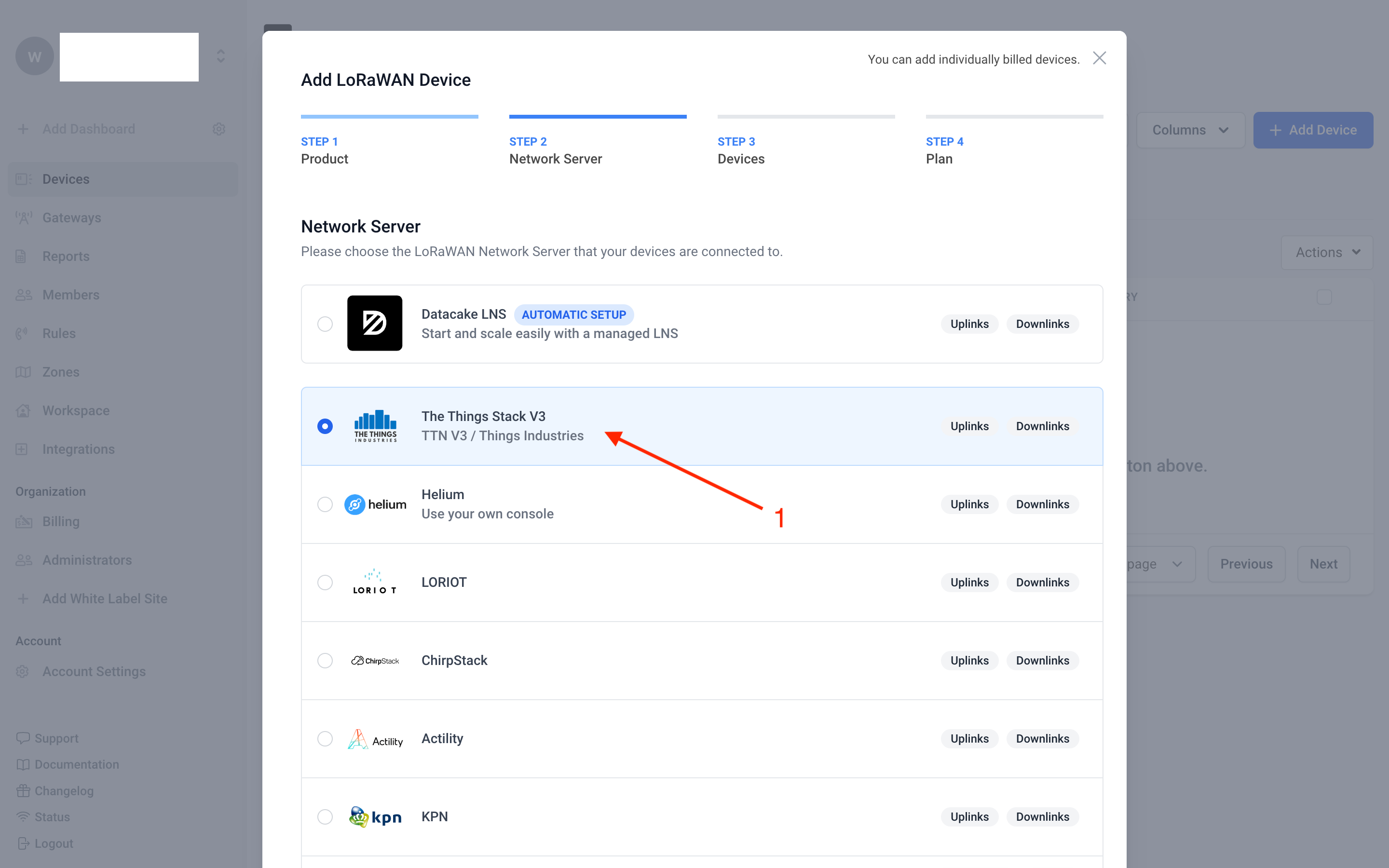Open the per page dropdown
The width and height of the screenshot is (1389, 868).
pyautogui.click(x=1159, y=564)
